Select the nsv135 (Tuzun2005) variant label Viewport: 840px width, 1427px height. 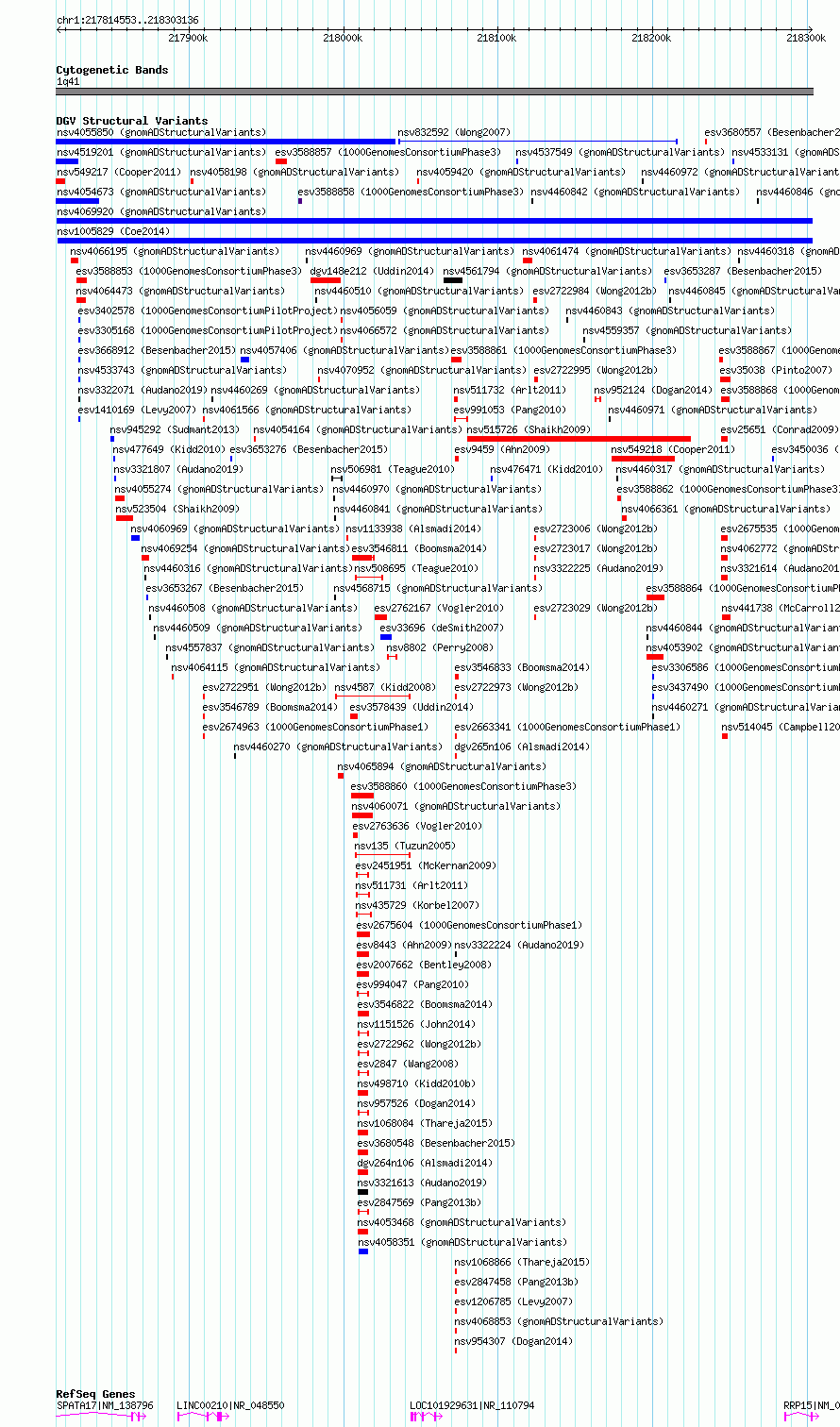[404, 846]
